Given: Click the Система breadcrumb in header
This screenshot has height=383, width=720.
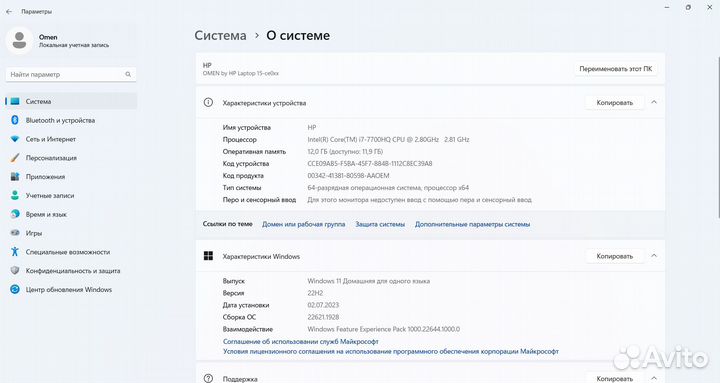Looking at the screenshot, I should [x=220, y=36].
